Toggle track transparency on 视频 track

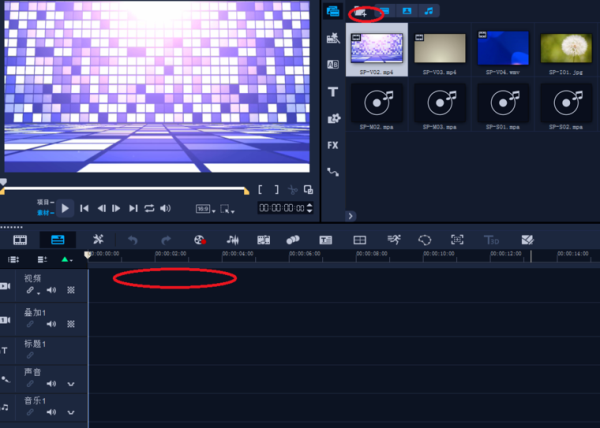click(71, 290)
